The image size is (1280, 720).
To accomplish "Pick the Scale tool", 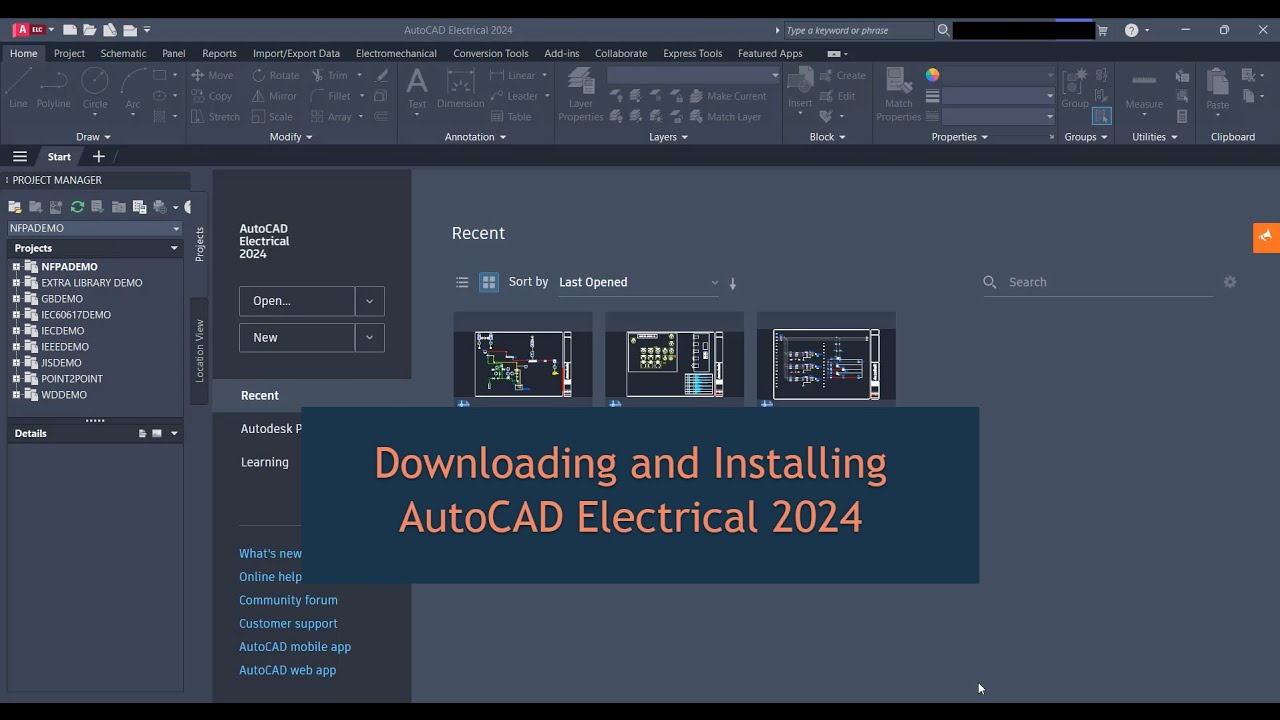I will [272, 117].
